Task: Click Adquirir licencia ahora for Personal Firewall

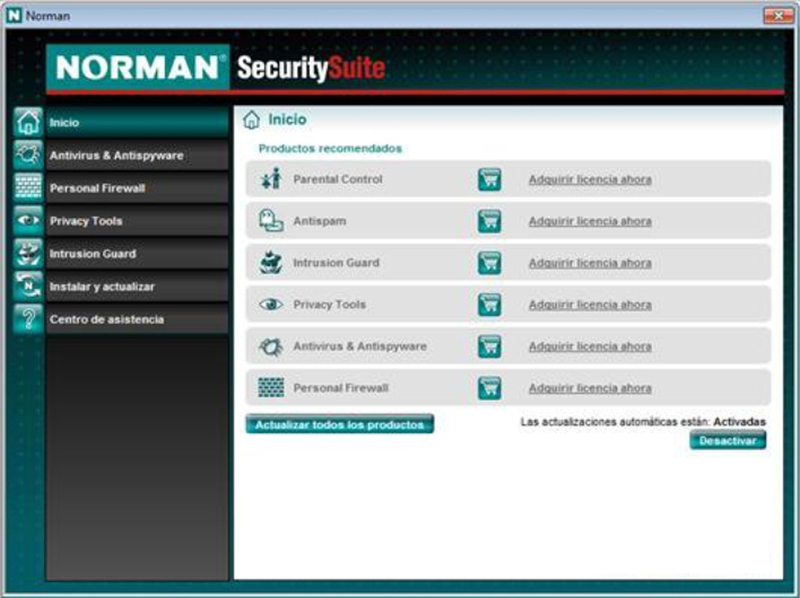Action: (x=590, y=389)
